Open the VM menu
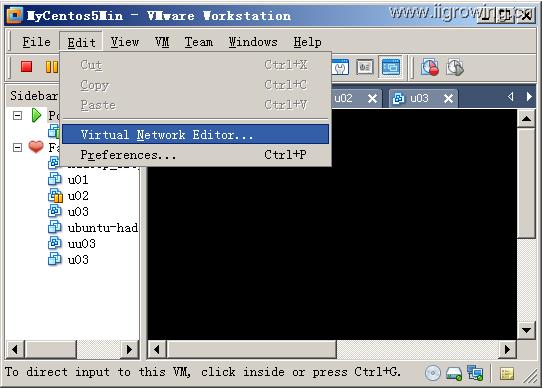This screenshot has width=542, height=388. click(162, 42)
